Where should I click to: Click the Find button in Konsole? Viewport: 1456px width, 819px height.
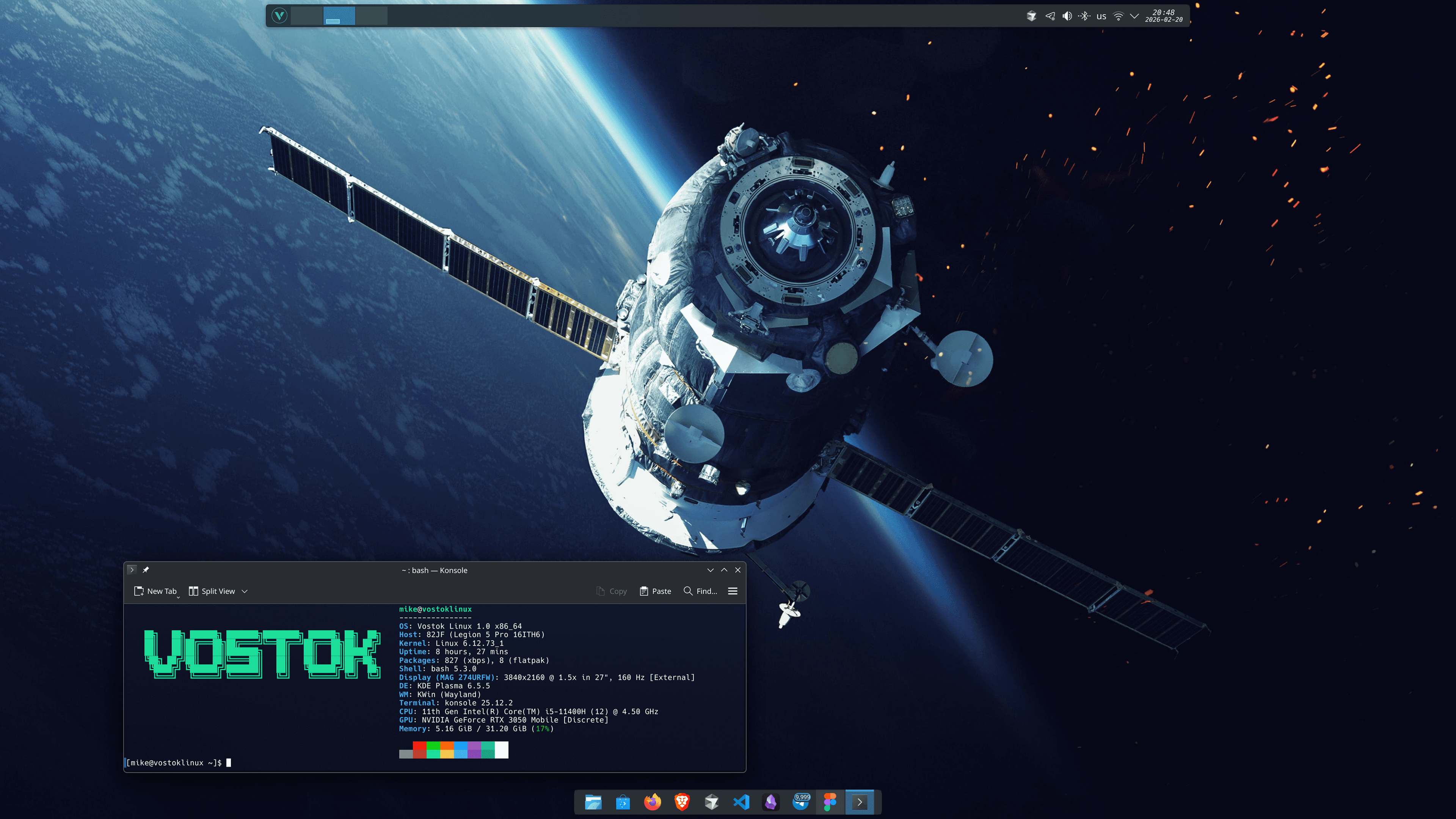coord(700,591)
